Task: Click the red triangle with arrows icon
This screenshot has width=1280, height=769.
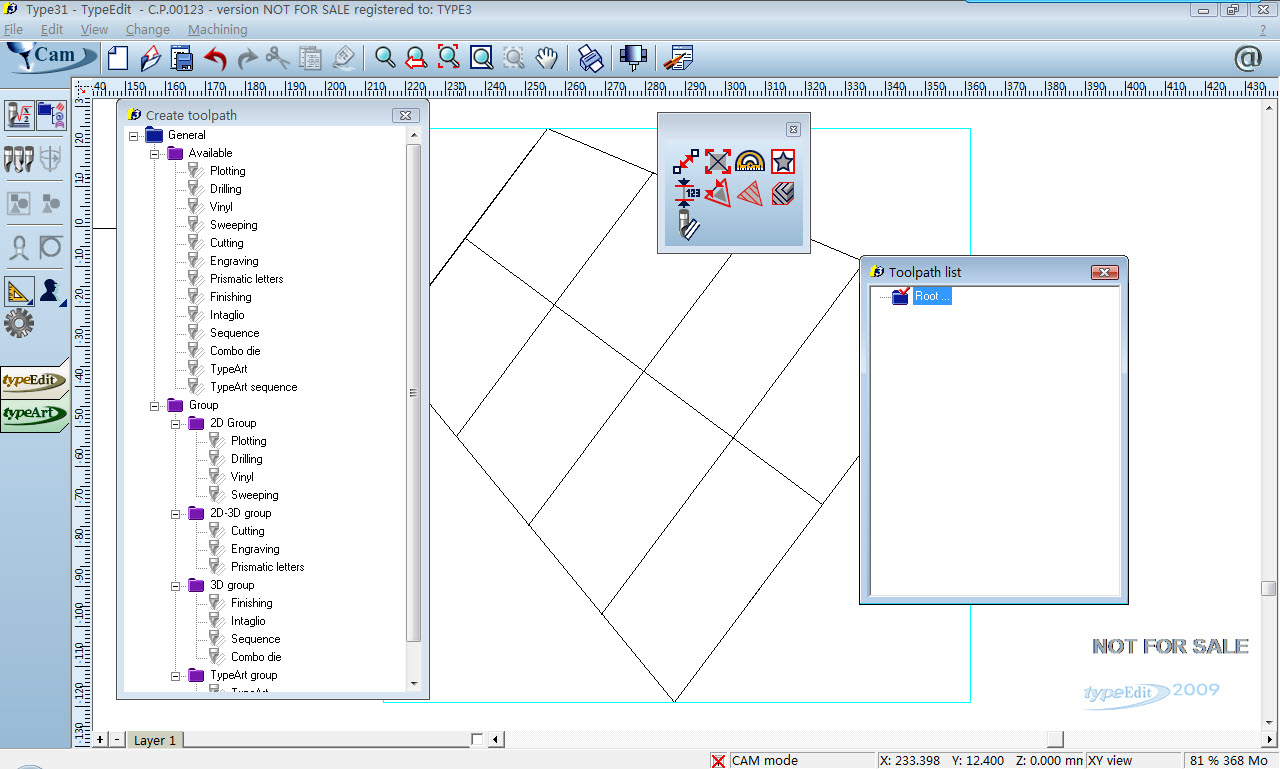Action: coord(718,193)
